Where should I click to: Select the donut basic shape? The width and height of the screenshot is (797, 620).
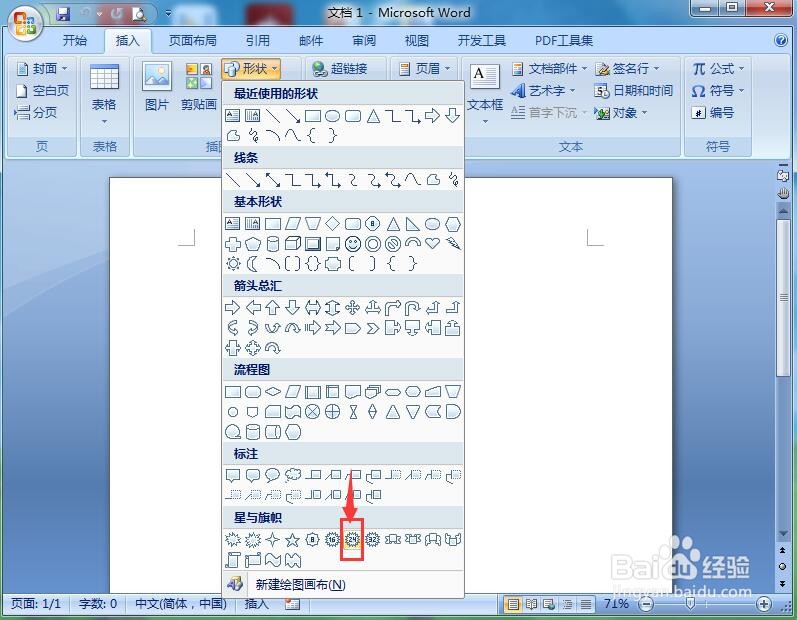coord(373,244)
